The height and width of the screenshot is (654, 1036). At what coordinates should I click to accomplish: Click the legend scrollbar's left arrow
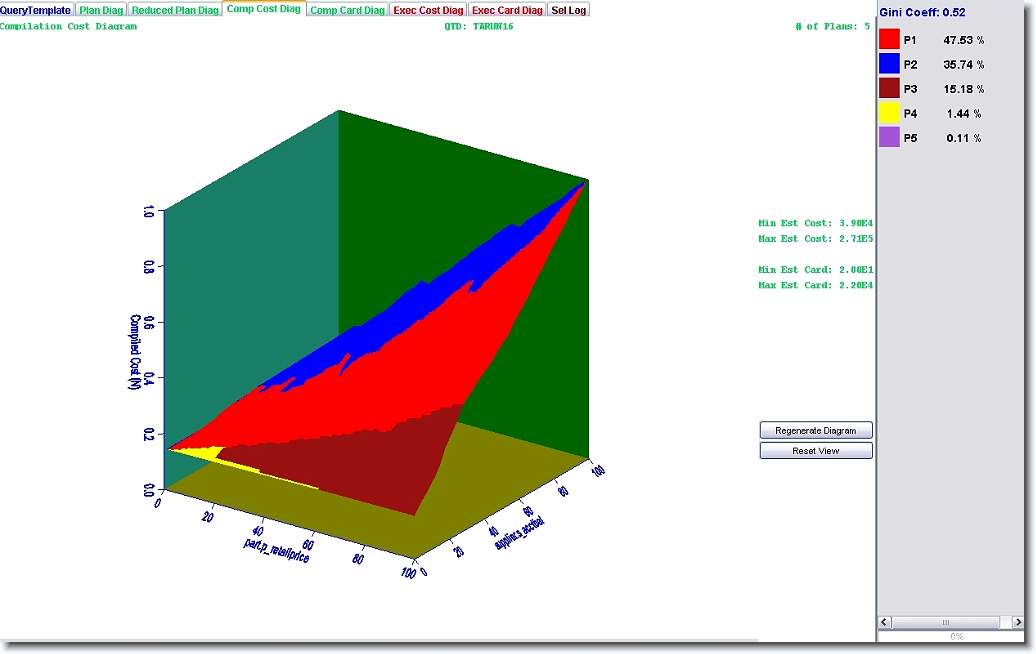pyautogui.click(x=886, y=622)
